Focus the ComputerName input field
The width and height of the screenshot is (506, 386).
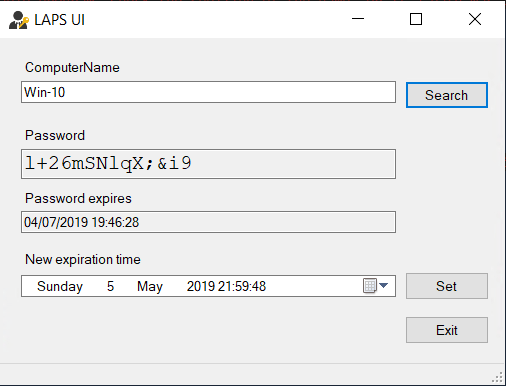[x=208, y=92]
